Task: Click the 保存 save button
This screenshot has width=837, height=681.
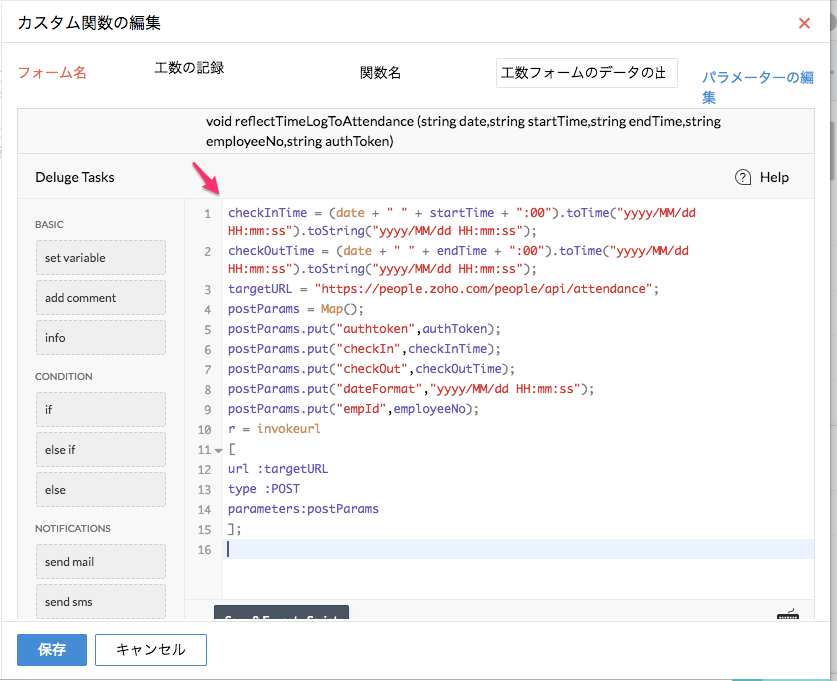Action: point(52,650)
